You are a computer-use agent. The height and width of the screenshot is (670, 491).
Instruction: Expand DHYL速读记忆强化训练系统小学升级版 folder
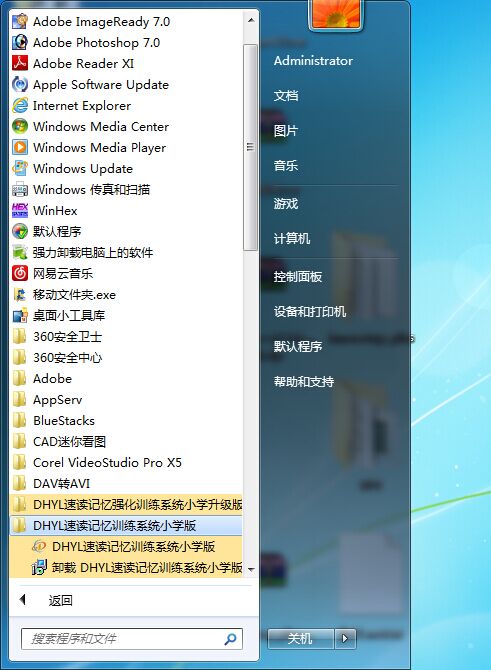tap(126, 505)
